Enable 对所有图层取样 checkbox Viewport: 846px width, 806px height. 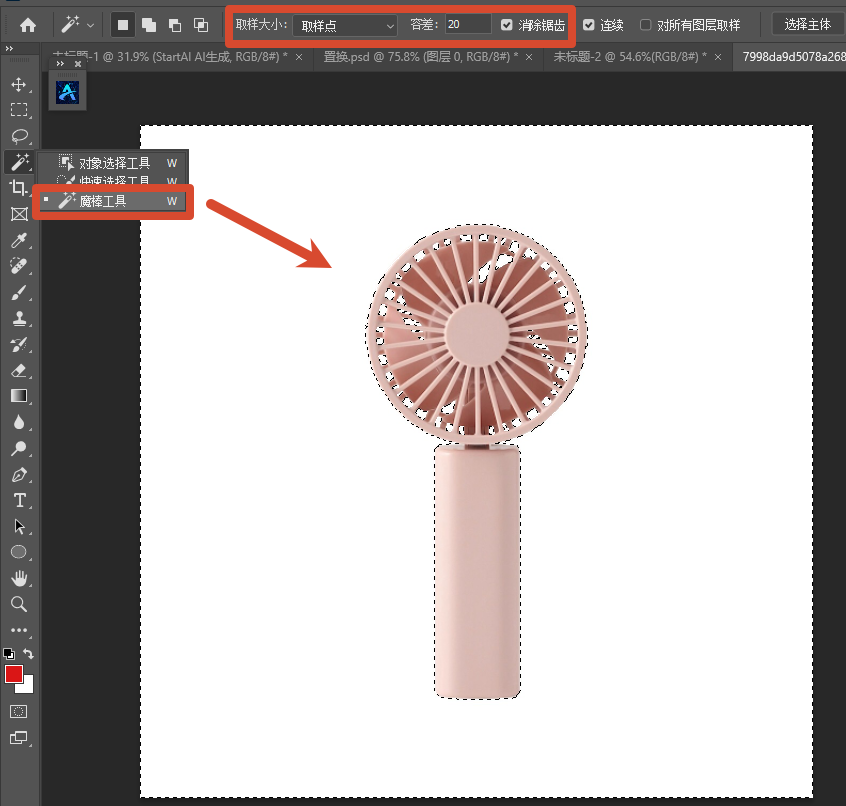[x=645, y=25]
